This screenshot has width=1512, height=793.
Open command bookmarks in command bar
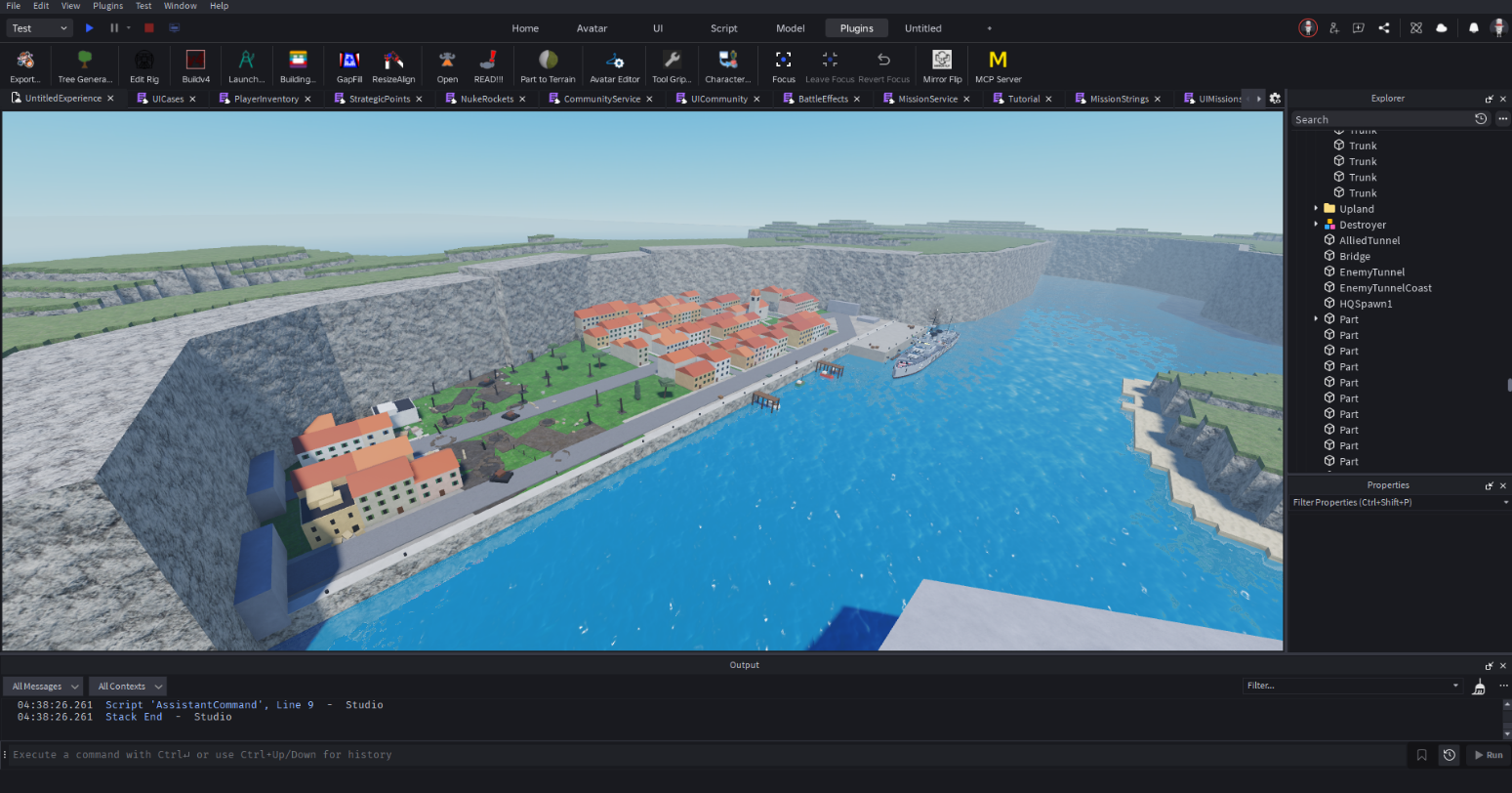click(x=1421, y=755)
